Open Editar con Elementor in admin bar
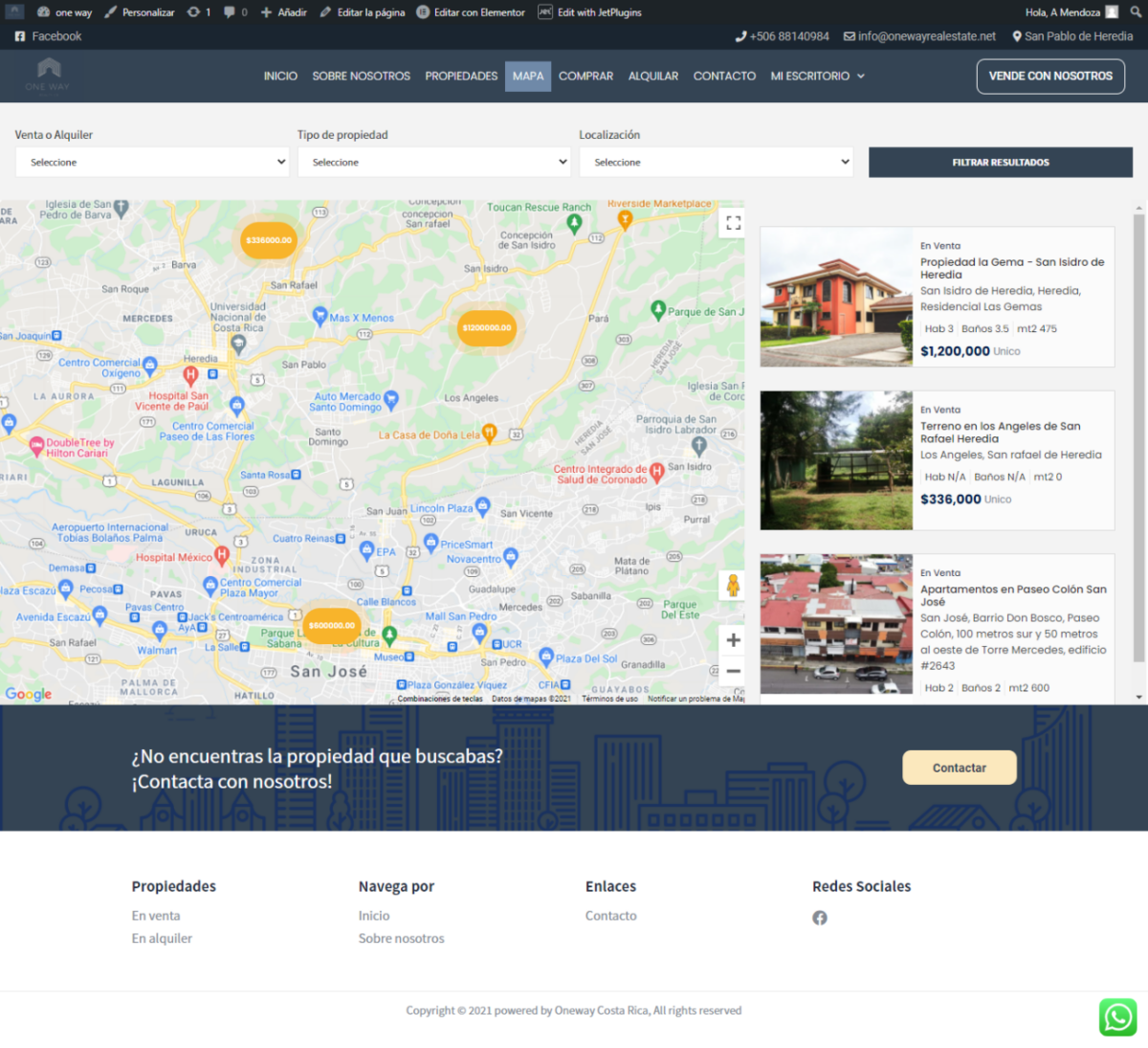1148x1048 pixels. (x=471, y=12)
